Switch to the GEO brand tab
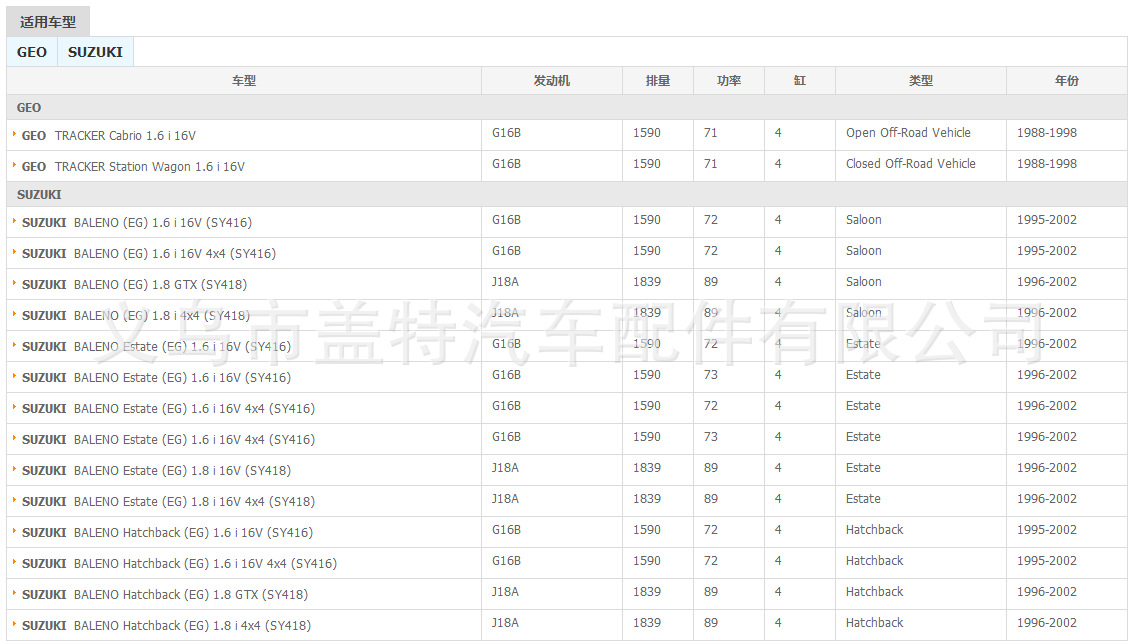1138x641 pixels. click(32, 52)
